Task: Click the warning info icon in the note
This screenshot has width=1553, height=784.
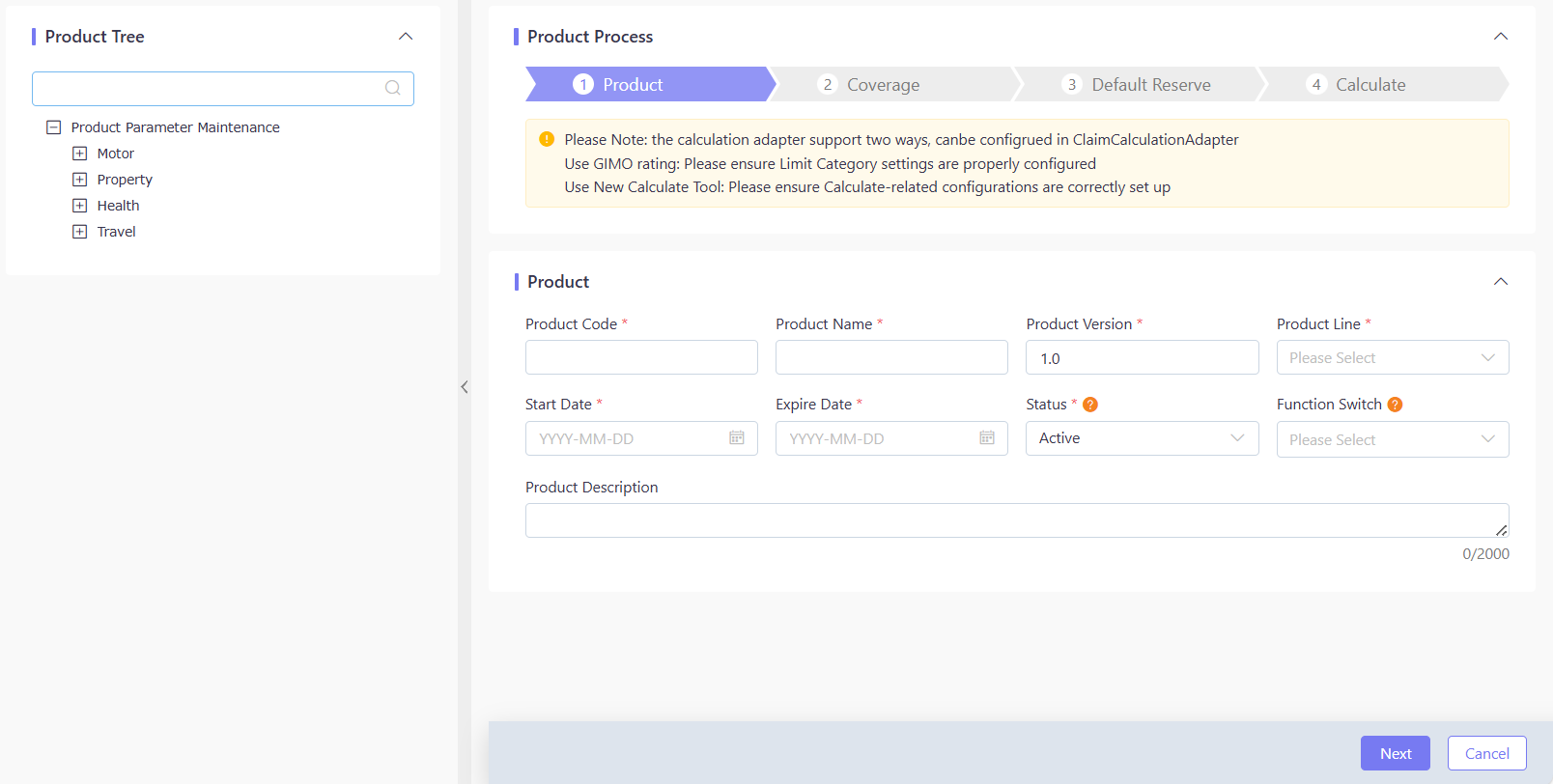Action: 547,139
